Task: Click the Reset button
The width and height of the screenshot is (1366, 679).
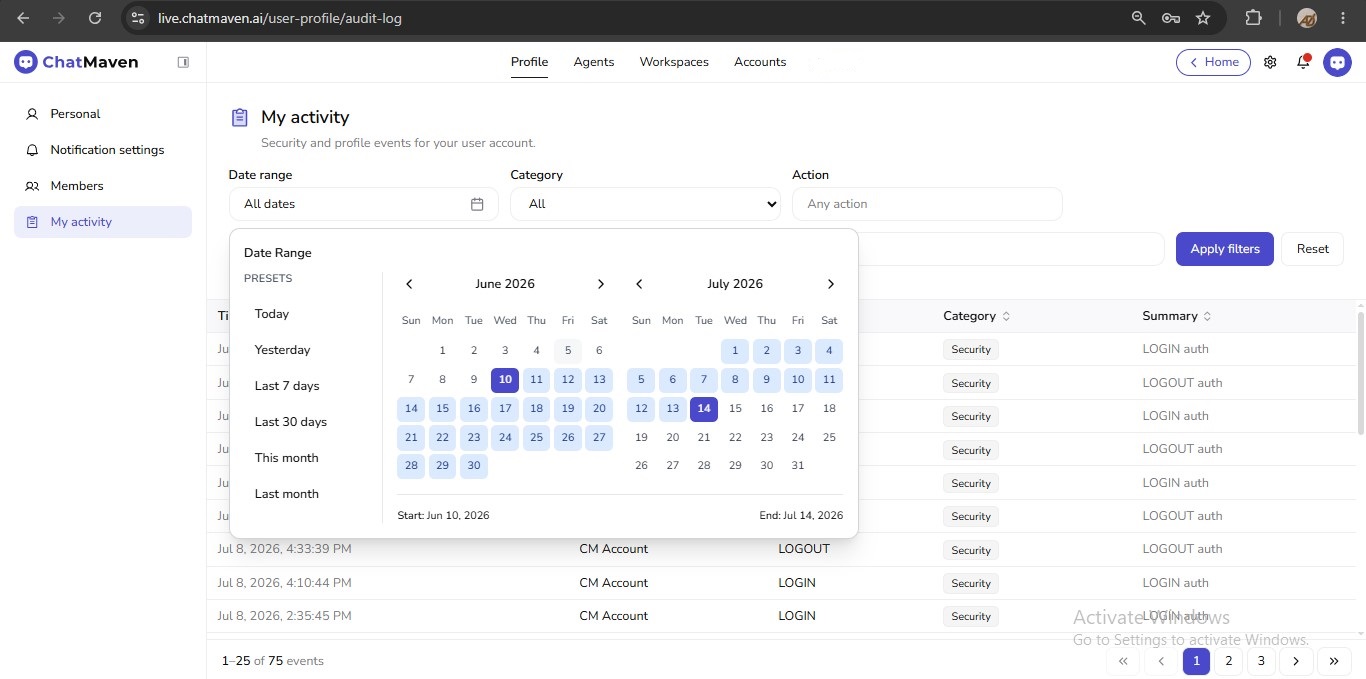Action: click(1313, 249)
